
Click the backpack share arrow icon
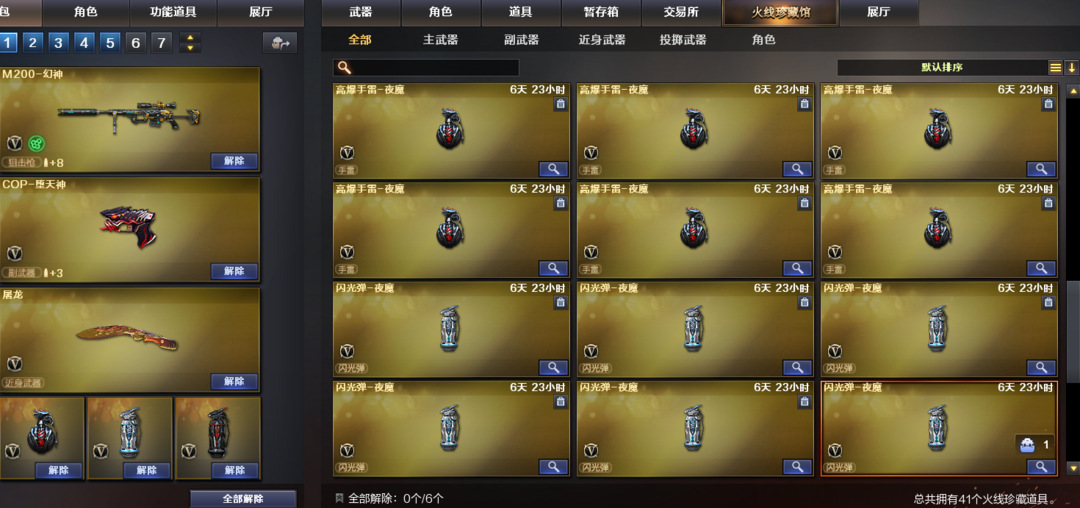coord(279,43)
